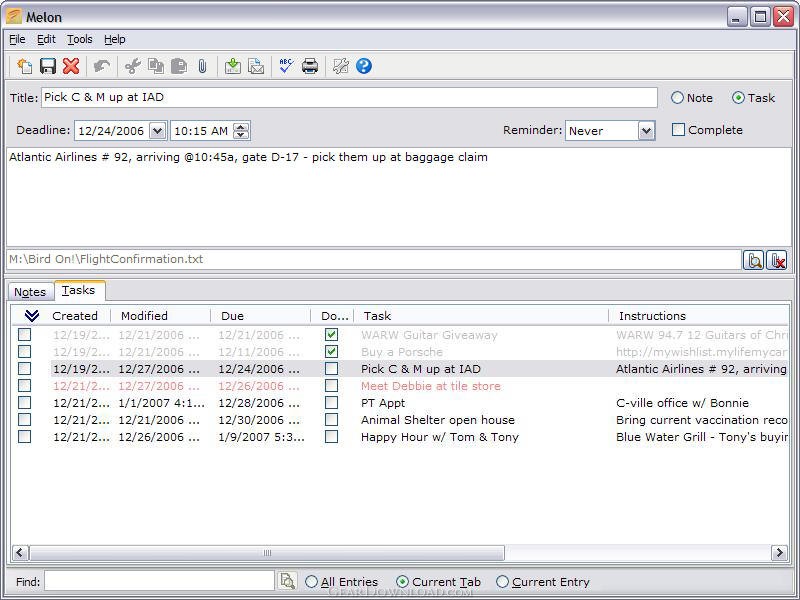Open the Reminder dropdown
The height and width of the screenshot is (600, 800).
tap(646, 131)
